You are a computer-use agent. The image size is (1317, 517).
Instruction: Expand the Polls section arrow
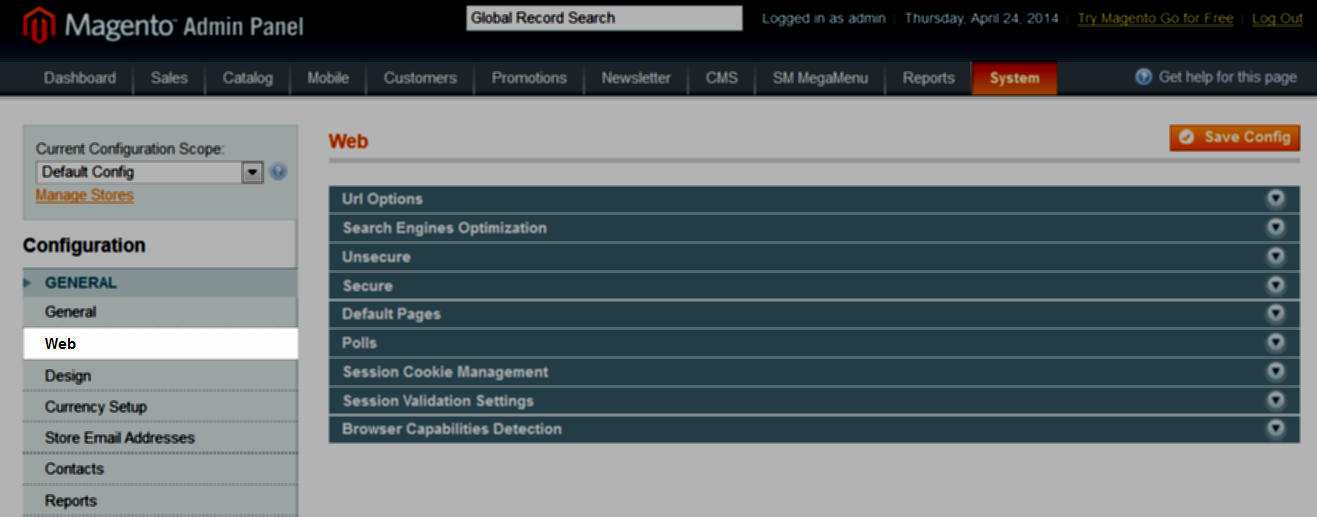coord(1275,342)
